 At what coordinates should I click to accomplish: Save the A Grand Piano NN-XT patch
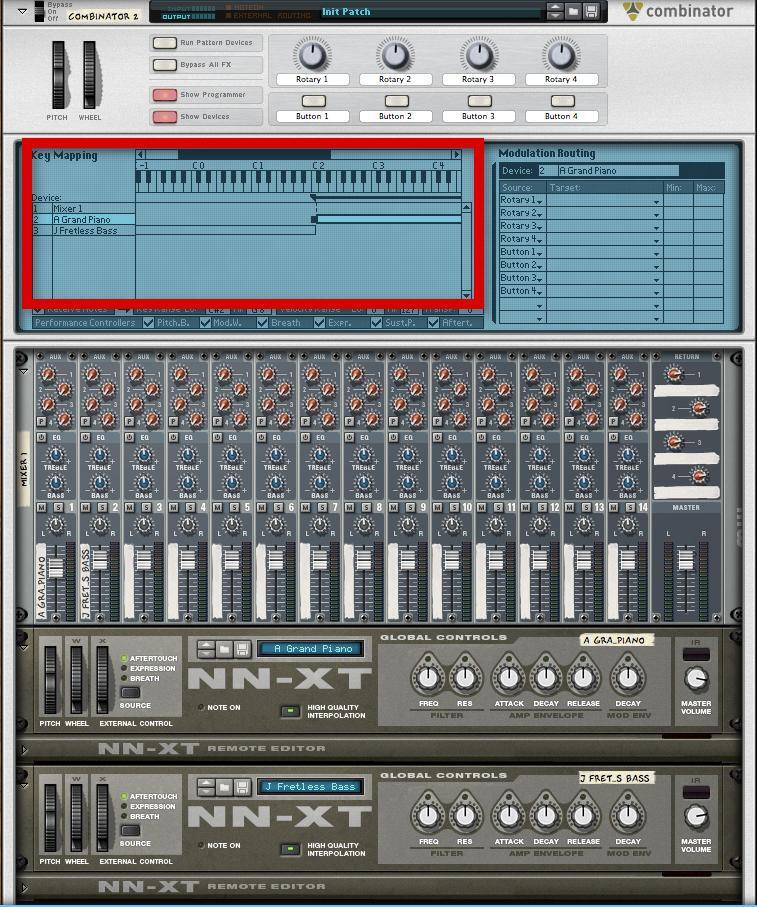[x=242, y=649]
